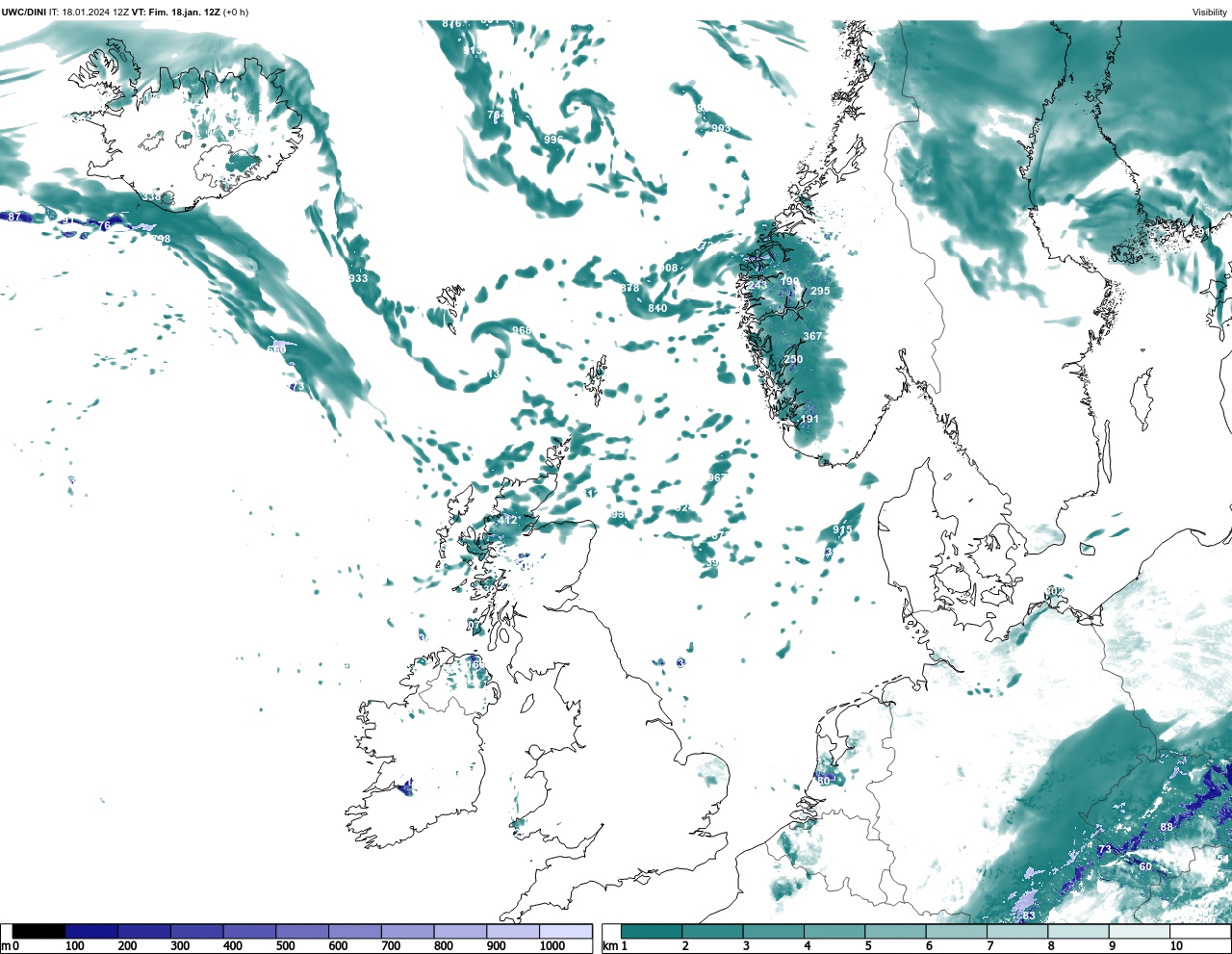This screenshot has height=954, width=1232.
Task: Select the '5' kilometer scale label
Action: tap(868, 946)
